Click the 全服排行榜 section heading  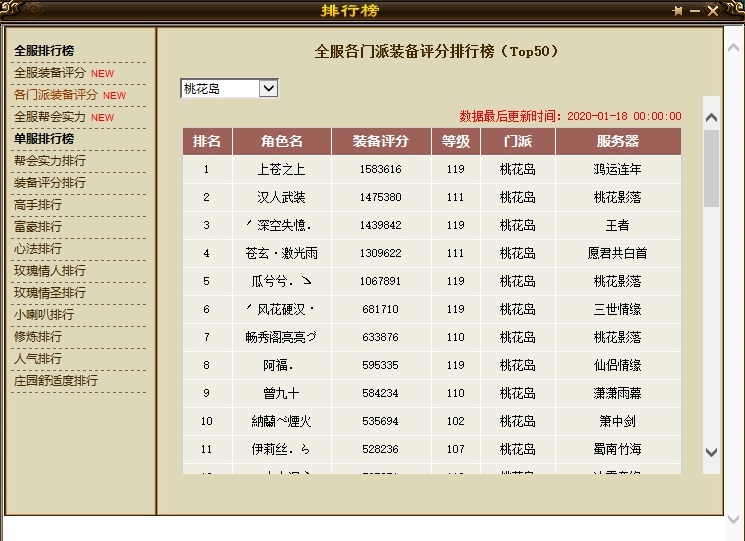(44, 51)
